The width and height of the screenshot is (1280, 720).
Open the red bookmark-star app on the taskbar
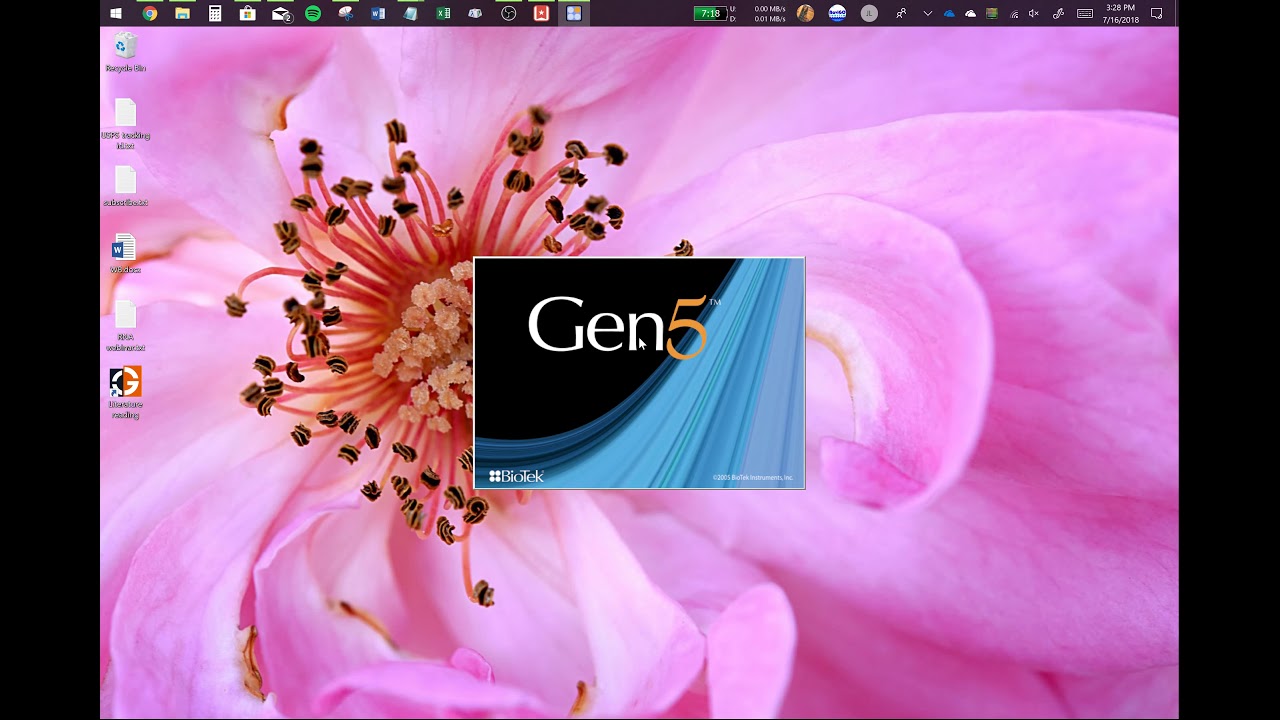point(541,13)
